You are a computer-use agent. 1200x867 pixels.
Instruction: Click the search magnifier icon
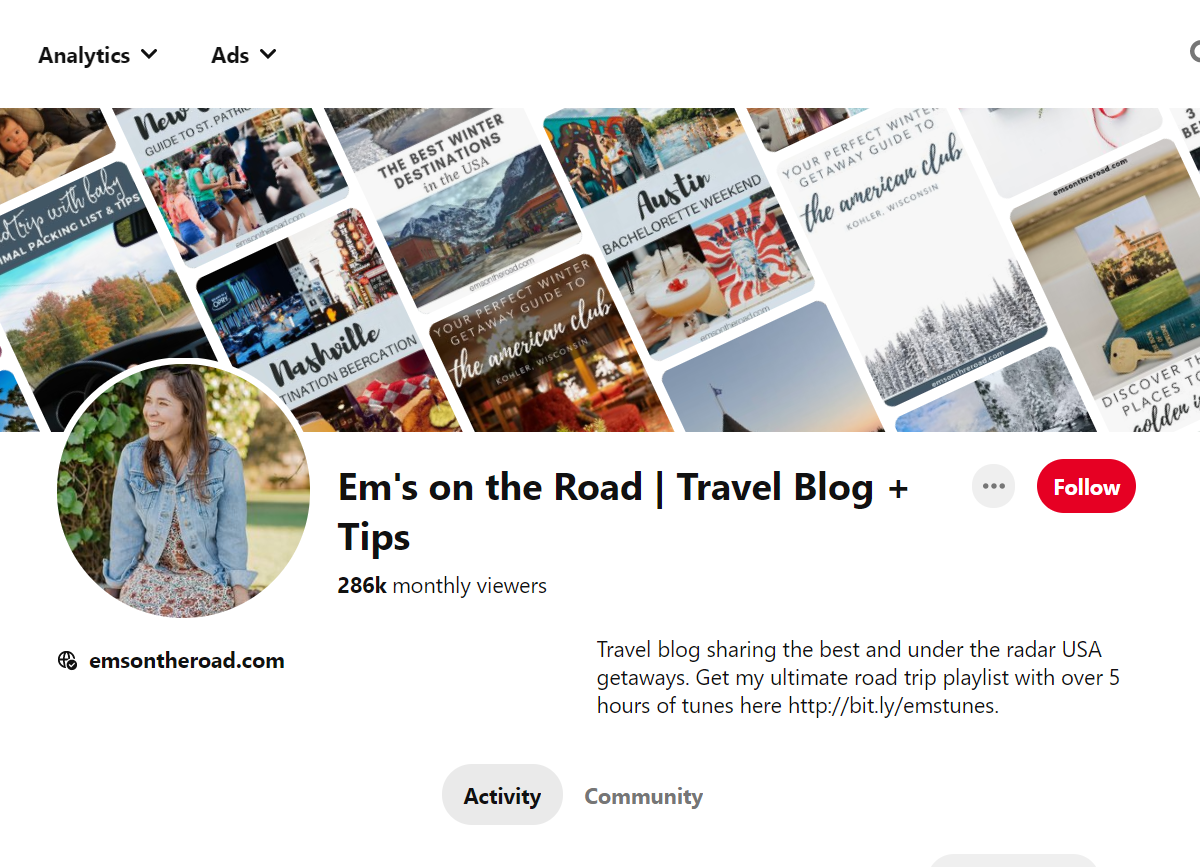point(1195,52)
